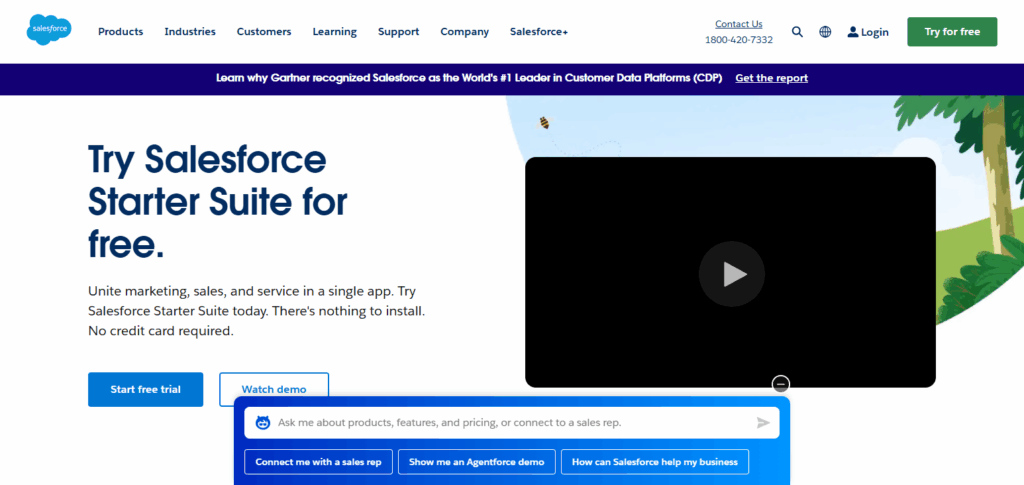Select How can Salesforce help my business
1024x485 pixels.
tap(655, 462)
